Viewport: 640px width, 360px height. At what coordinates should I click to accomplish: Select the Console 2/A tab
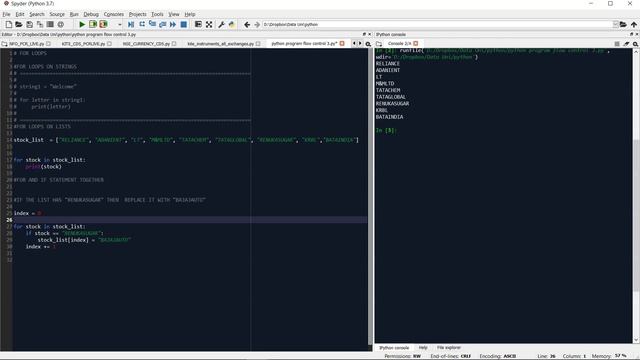399,44
